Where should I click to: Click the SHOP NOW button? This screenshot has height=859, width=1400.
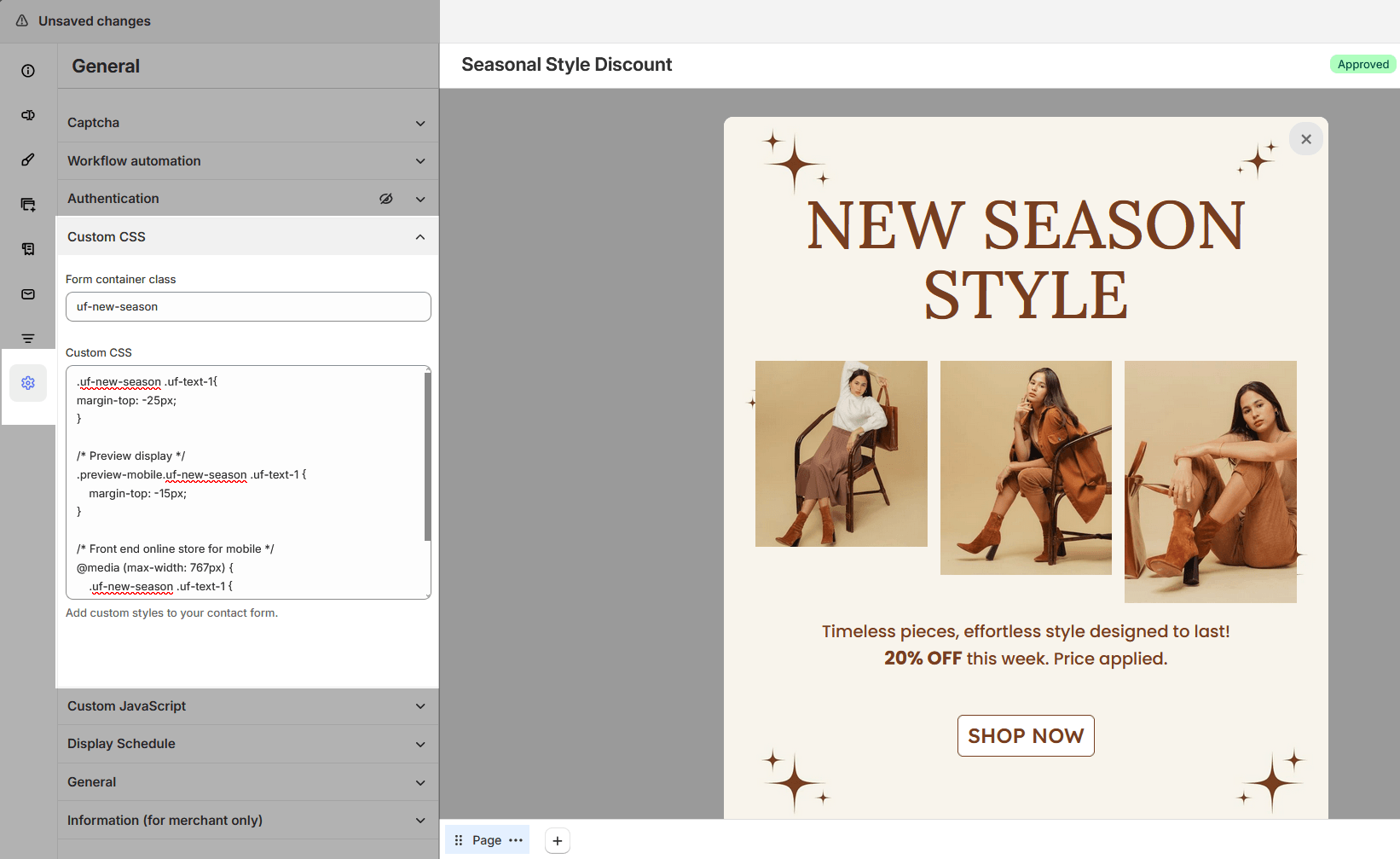click(1026, 735)
